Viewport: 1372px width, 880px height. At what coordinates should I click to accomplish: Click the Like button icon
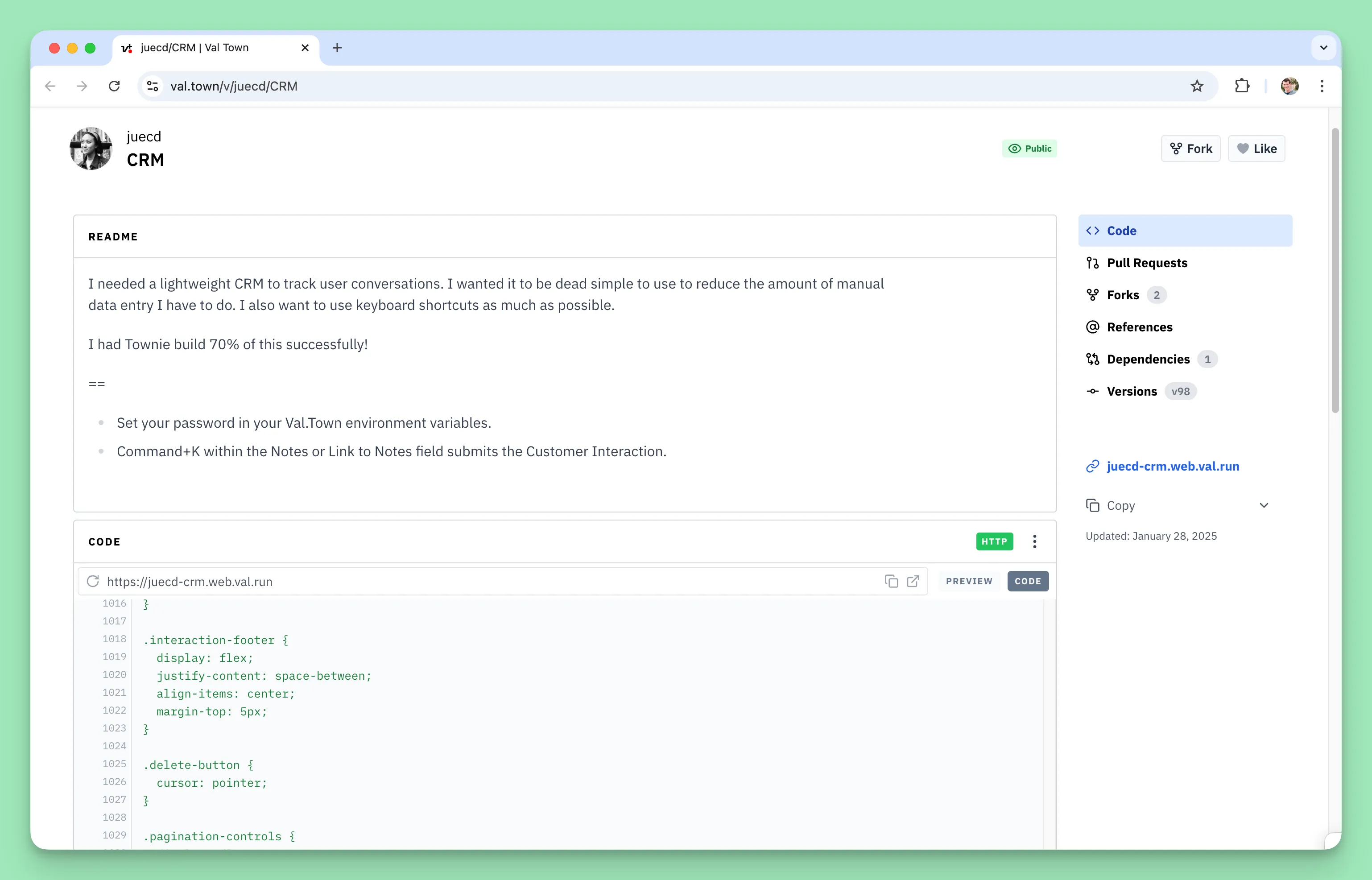click(x=1243, y=148)
